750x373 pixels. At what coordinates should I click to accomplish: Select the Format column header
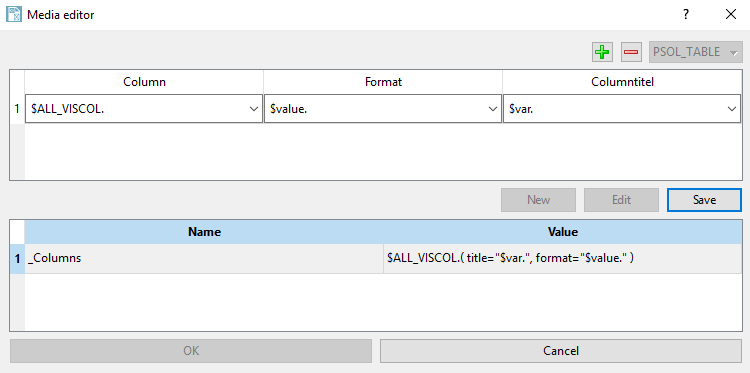point(383,82)
